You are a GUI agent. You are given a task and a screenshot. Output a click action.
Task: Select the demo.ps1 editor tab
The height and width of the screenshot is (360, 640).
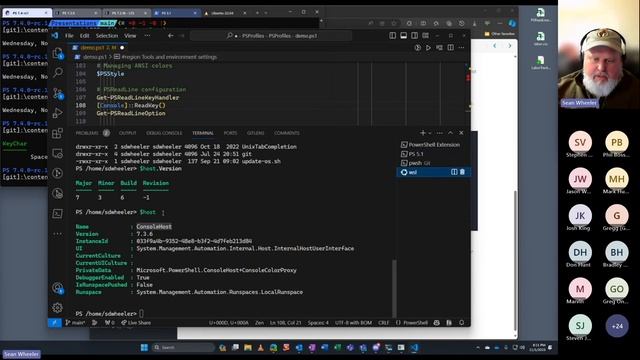pyautogui.click(x=98, y=48)
